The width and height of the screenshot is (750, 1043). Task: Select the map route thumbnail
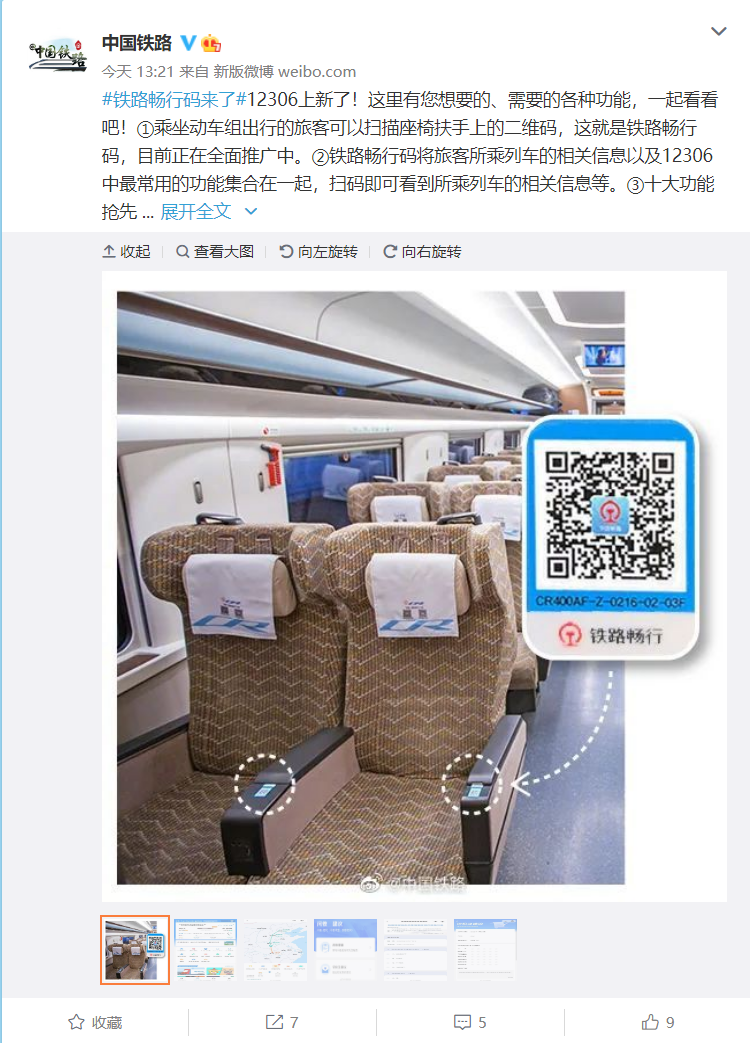point(275,950)
